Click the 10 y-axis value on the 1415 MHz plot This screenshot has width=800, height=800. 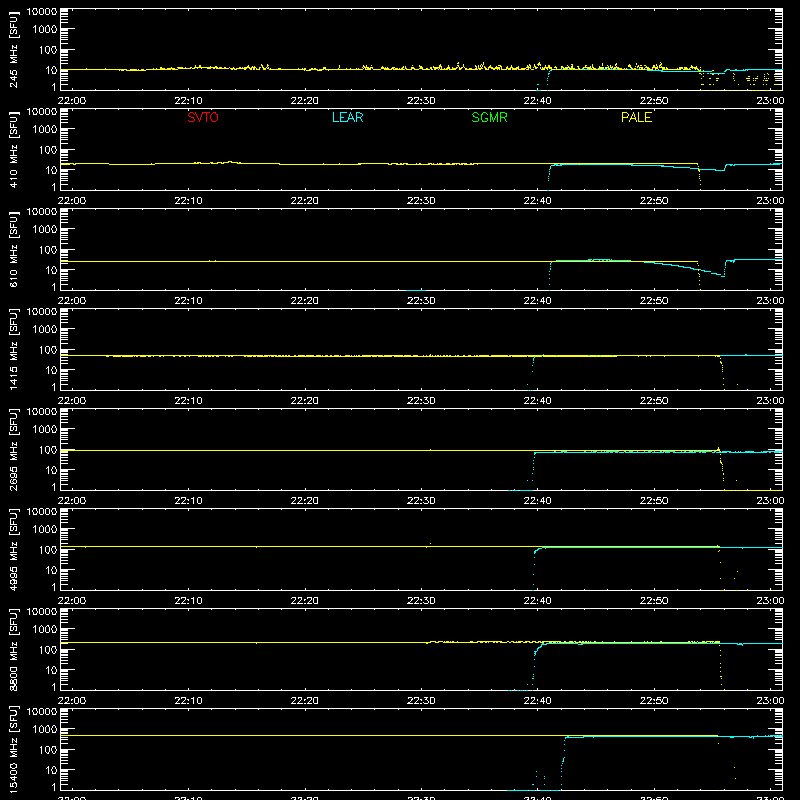51,370
